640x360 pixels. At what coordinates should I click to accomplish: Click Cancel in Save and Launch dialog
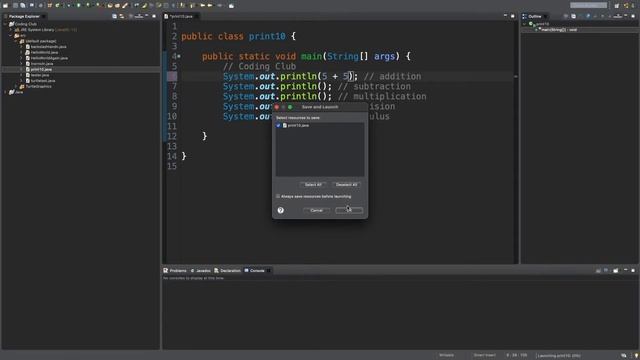coord(317,210)
